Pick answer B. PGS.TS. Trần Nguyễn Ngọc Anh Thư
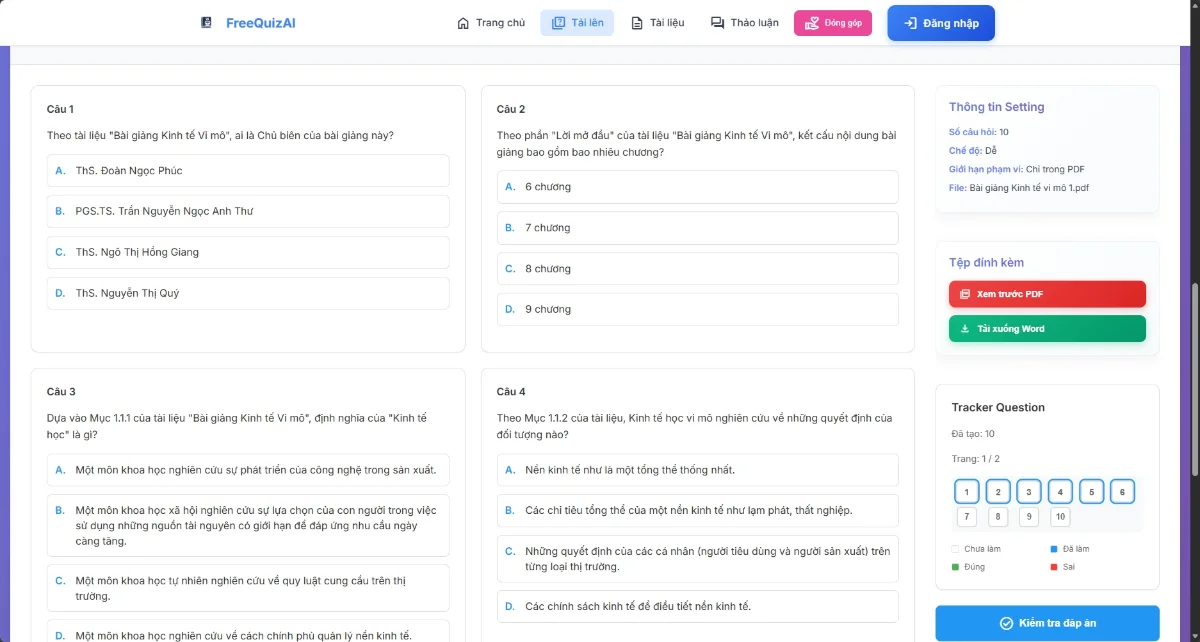 point(240,212)
